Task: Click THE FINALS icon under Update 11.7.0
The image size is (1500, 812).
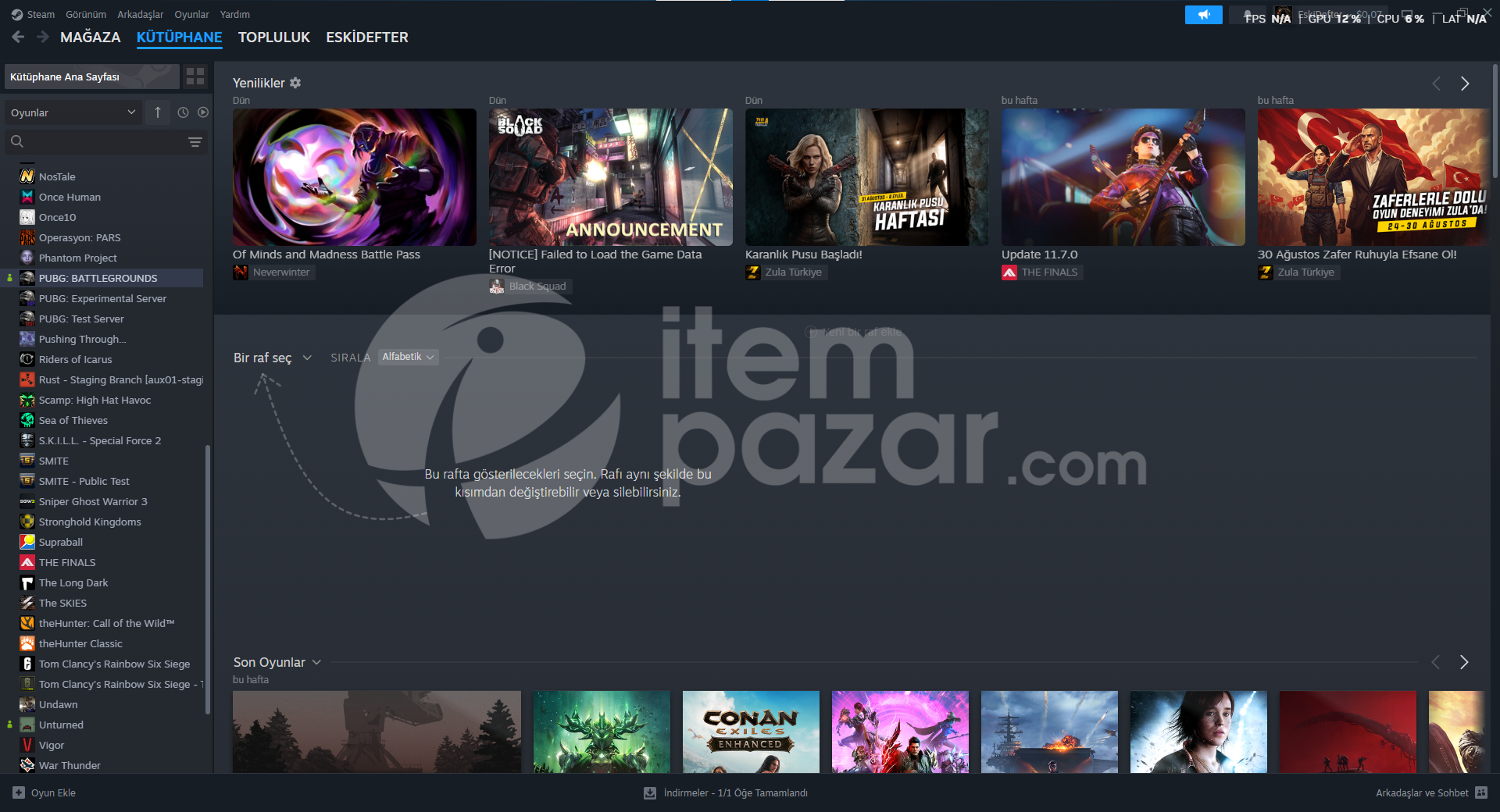Action: click(x=1009, y=272)
